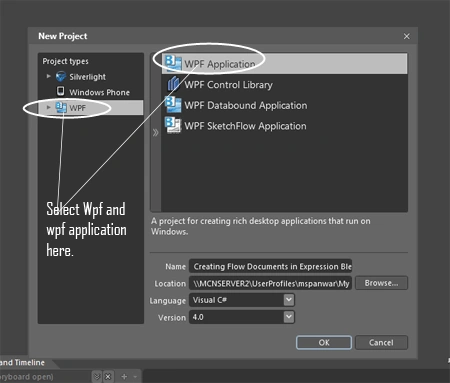Viewport: 450px width, 383px height.
Task: Click the Name input field
Action: pyautogui.click(x=270, y=266)
